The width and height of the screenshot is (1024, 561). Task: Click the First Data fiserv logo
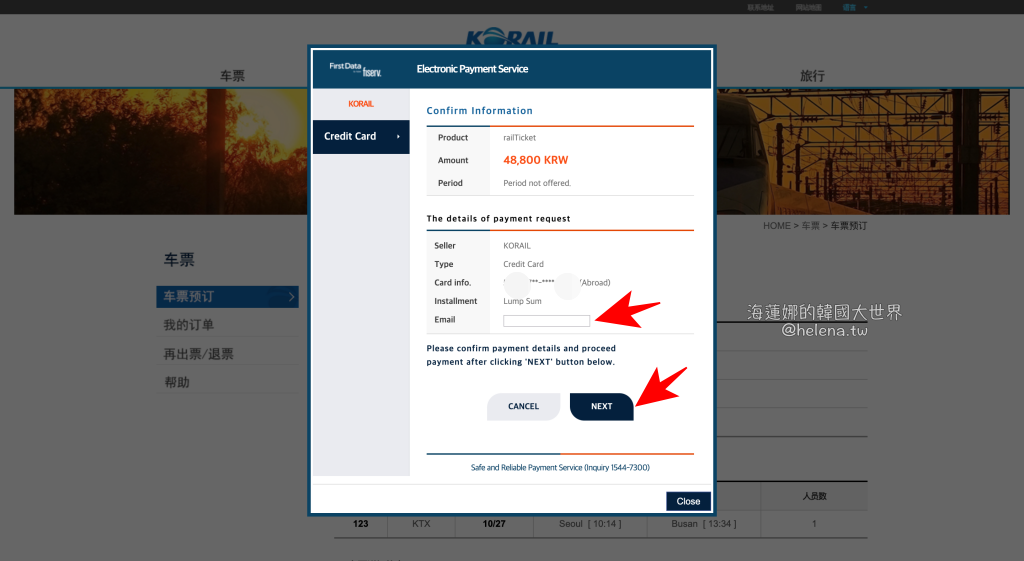(x=356, y=68)
